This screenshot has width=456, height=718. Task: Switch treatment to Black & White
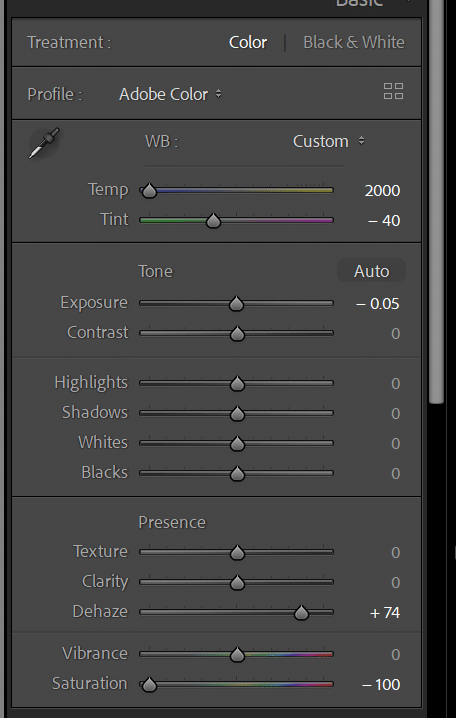[354, 42]
